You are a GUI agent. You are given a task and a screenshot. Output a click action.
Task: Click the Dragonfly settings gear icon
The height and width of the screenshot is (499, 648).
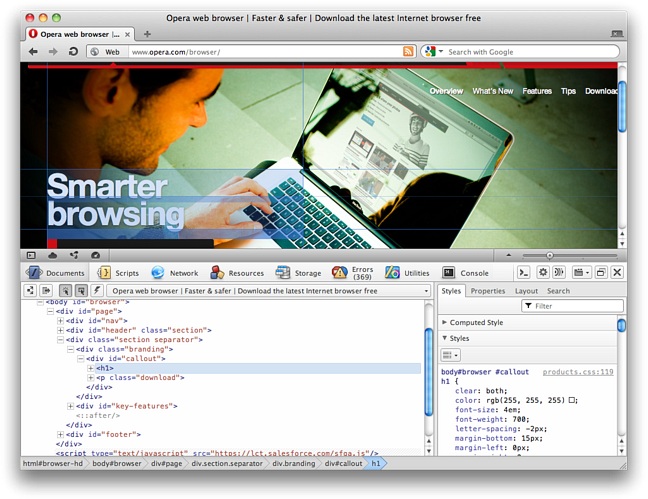pos(543,272)
